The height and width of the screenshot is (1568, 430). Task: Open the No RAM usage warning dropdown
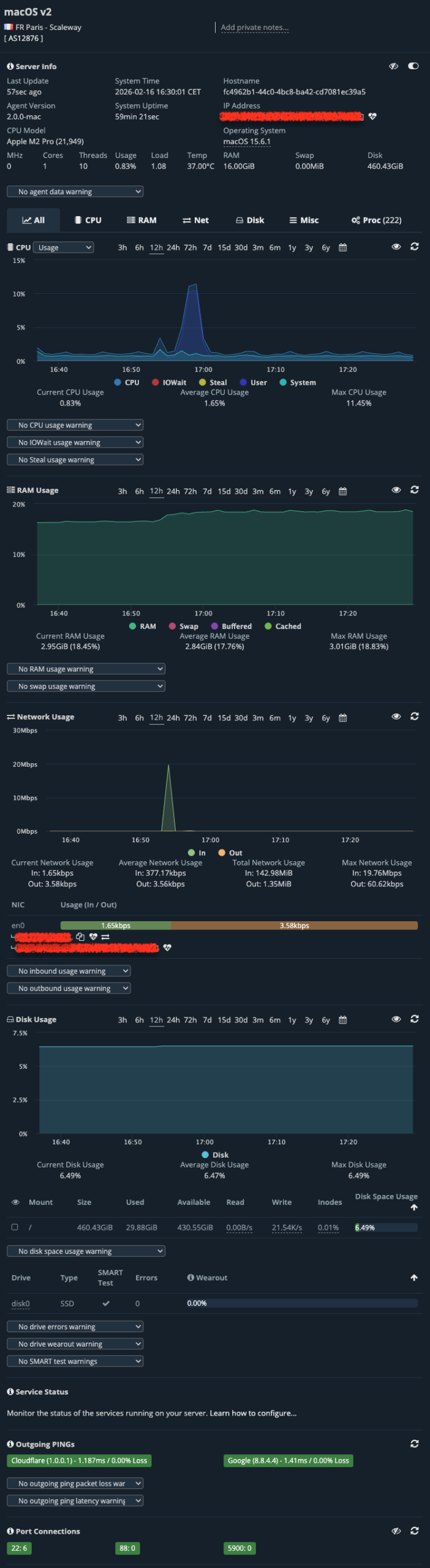point(86,669)
